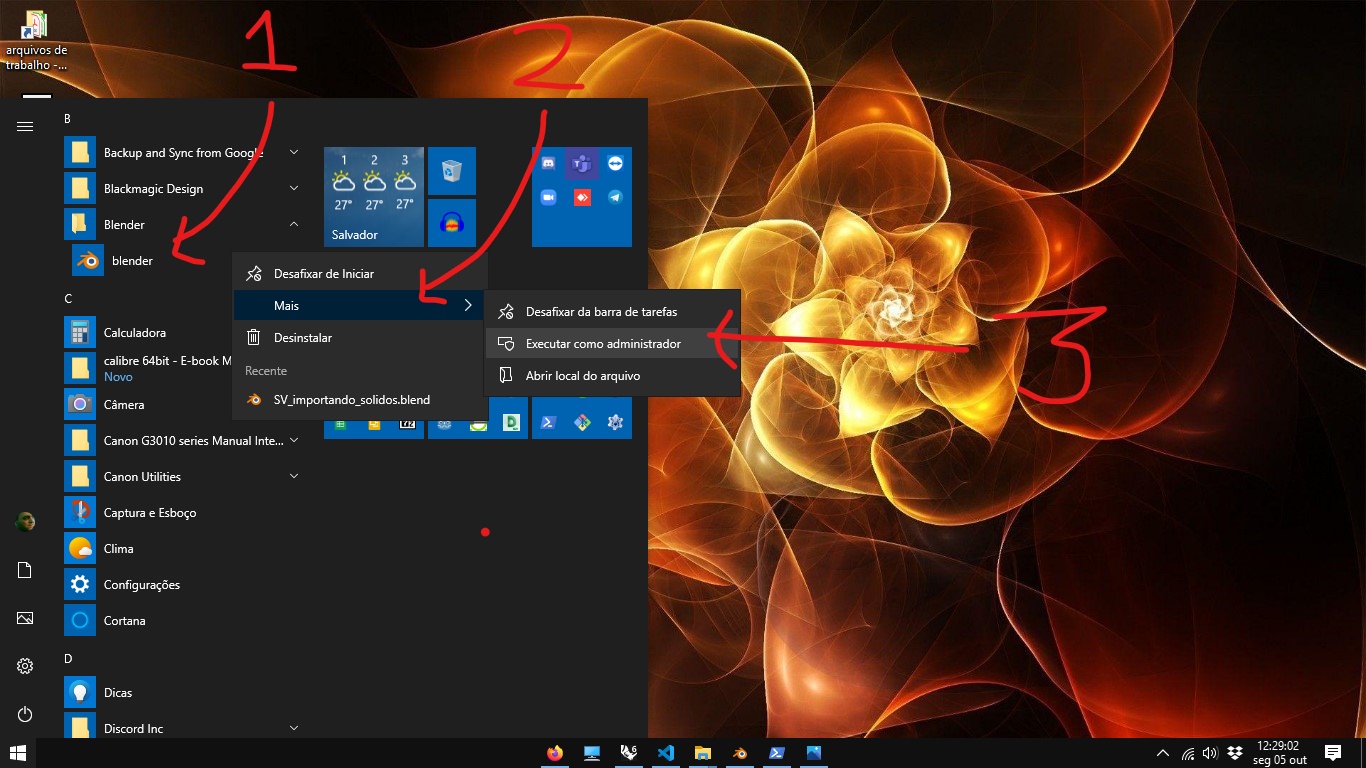The height and width of the screenshot is (768, 1366).
Task: Click the Start menu hamburger button
Action: pyautogui.click(x=25, y=126)
